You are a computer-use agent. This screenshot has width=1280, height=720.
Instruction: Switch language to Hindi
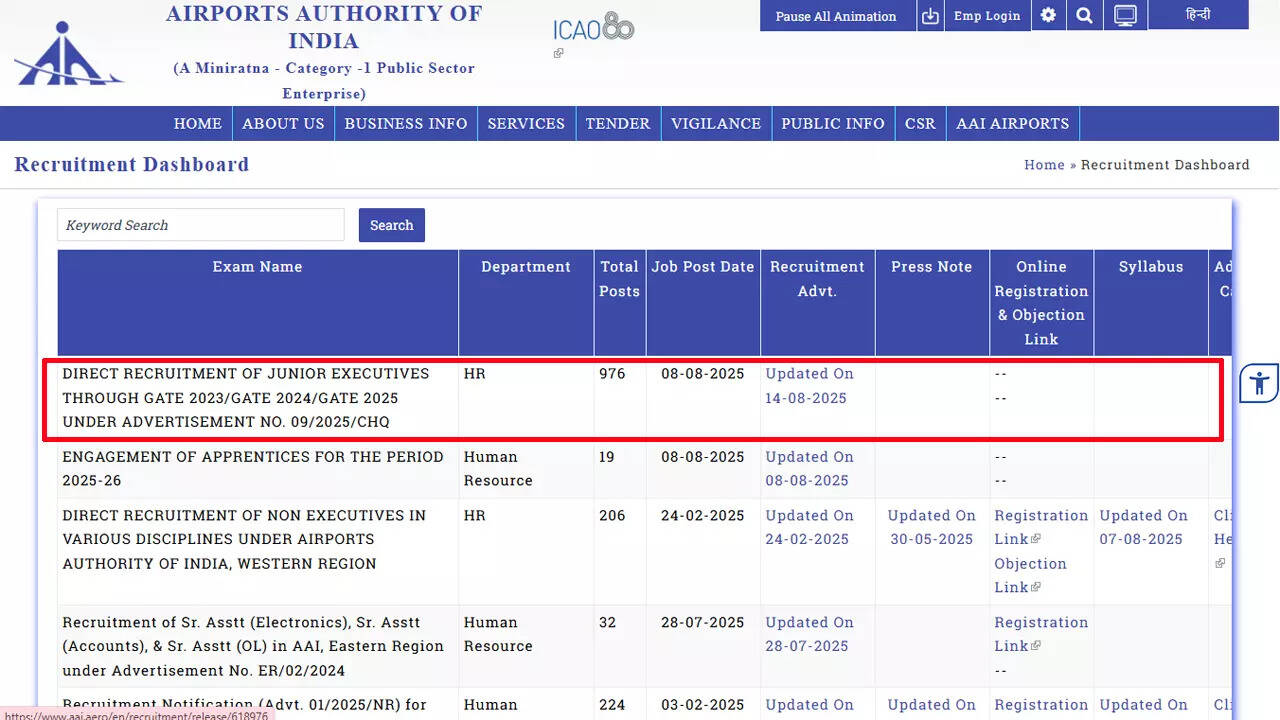click(x=1198, y=15)
